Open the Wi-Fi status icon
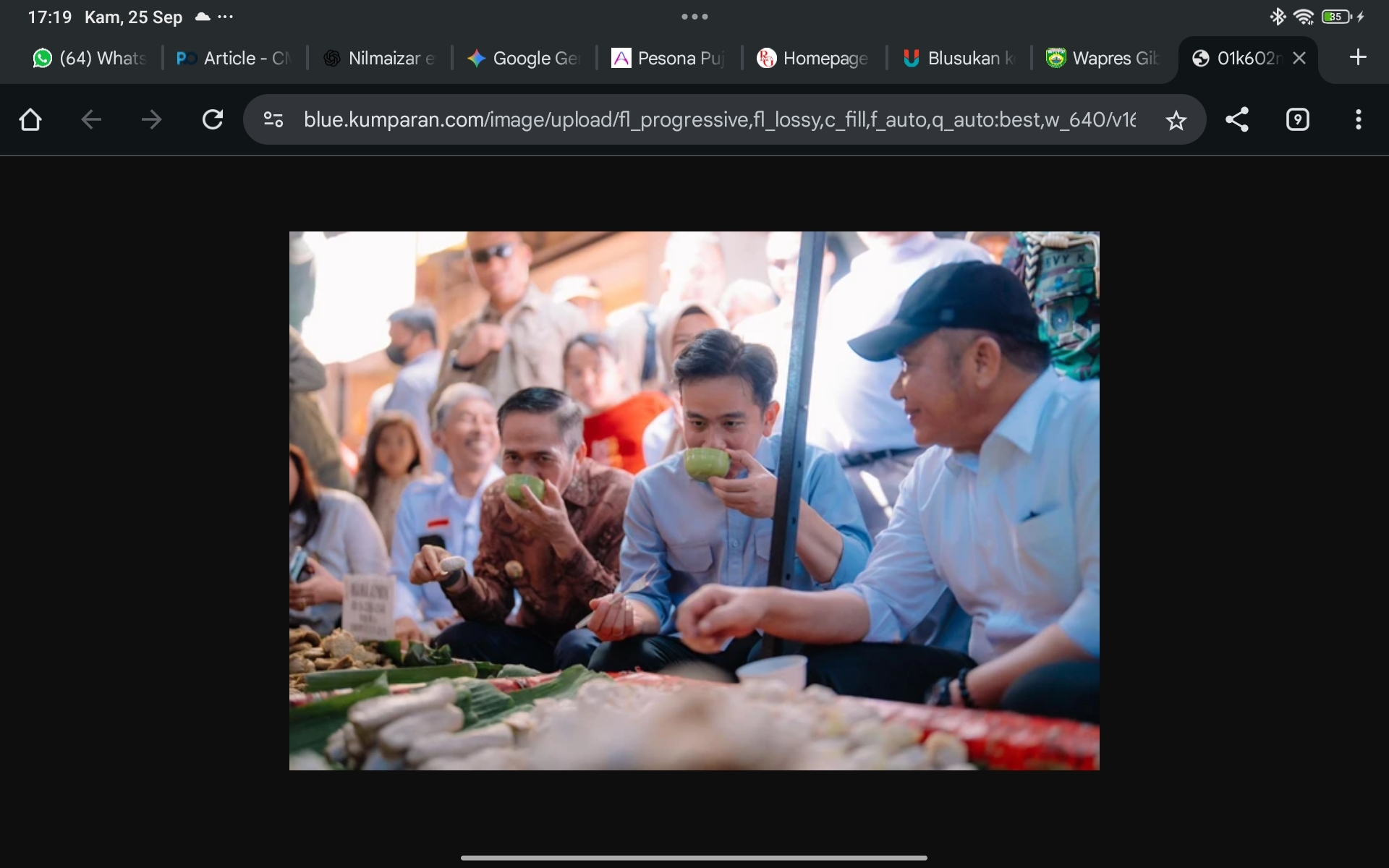This screenshot has width=1389, height=868. click(1304, 17)
